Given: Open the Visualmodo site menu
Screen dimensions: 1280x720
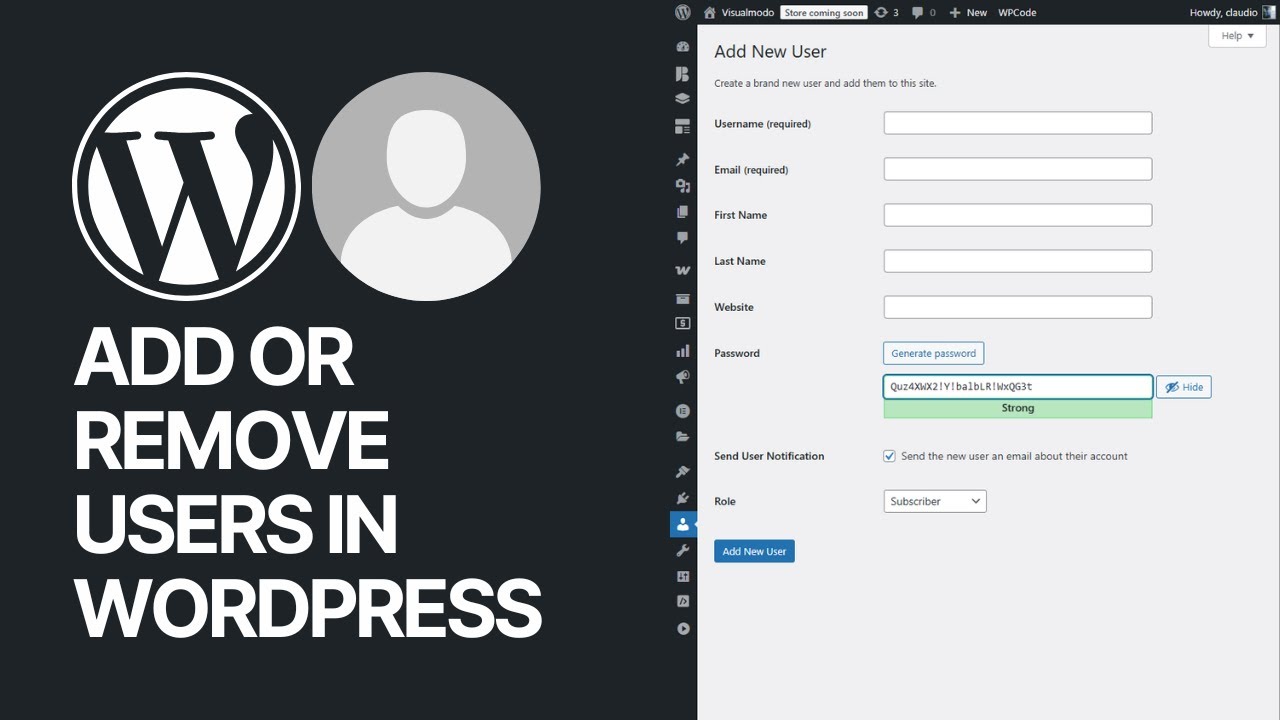Looking at the screenshot, I should point(739,12).
